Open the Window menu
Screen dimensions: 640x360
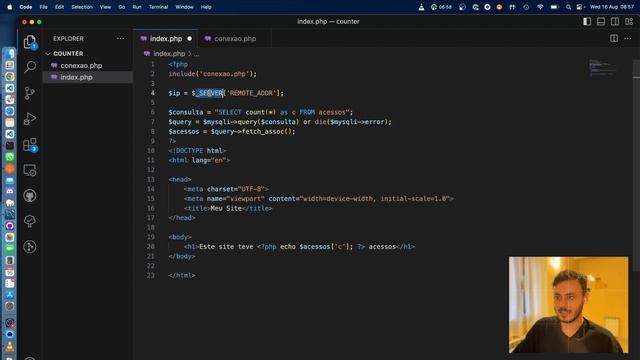point(184,7)
